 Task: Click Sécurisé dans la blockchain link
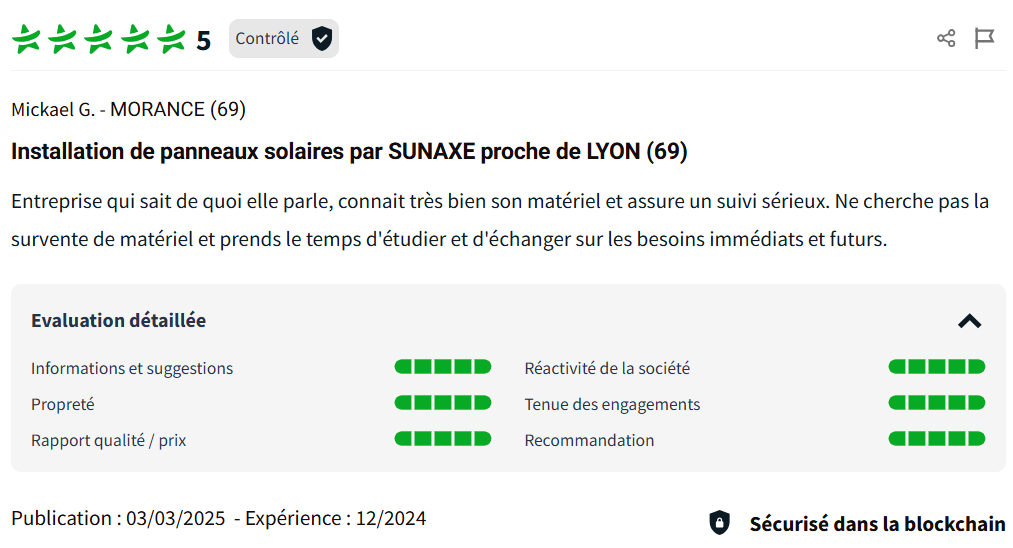click(877, 523)
